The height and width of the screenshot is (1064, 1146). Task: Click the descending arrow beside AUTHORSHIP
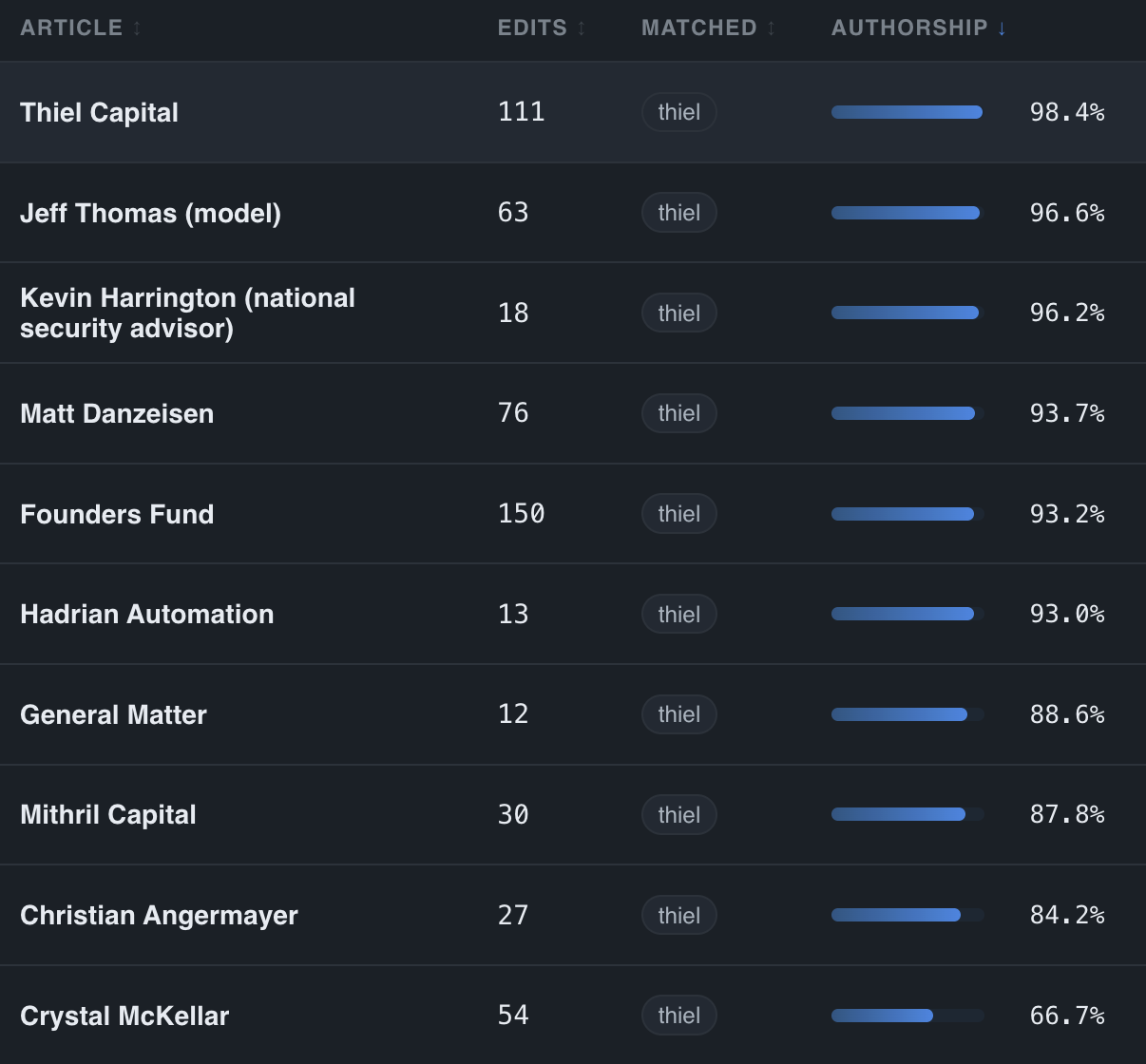pos(1002,28)
